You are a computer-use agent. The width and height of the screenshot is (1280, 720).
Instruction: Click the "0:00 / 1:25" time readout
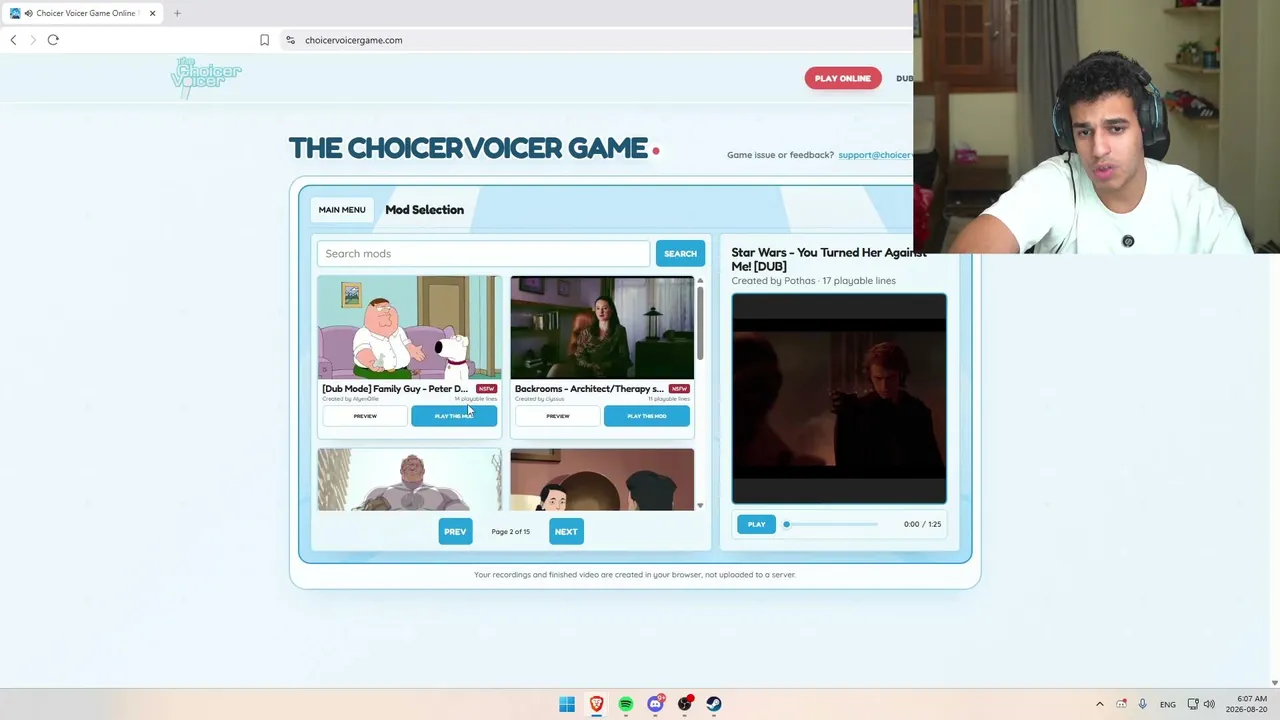pos(922,524)
